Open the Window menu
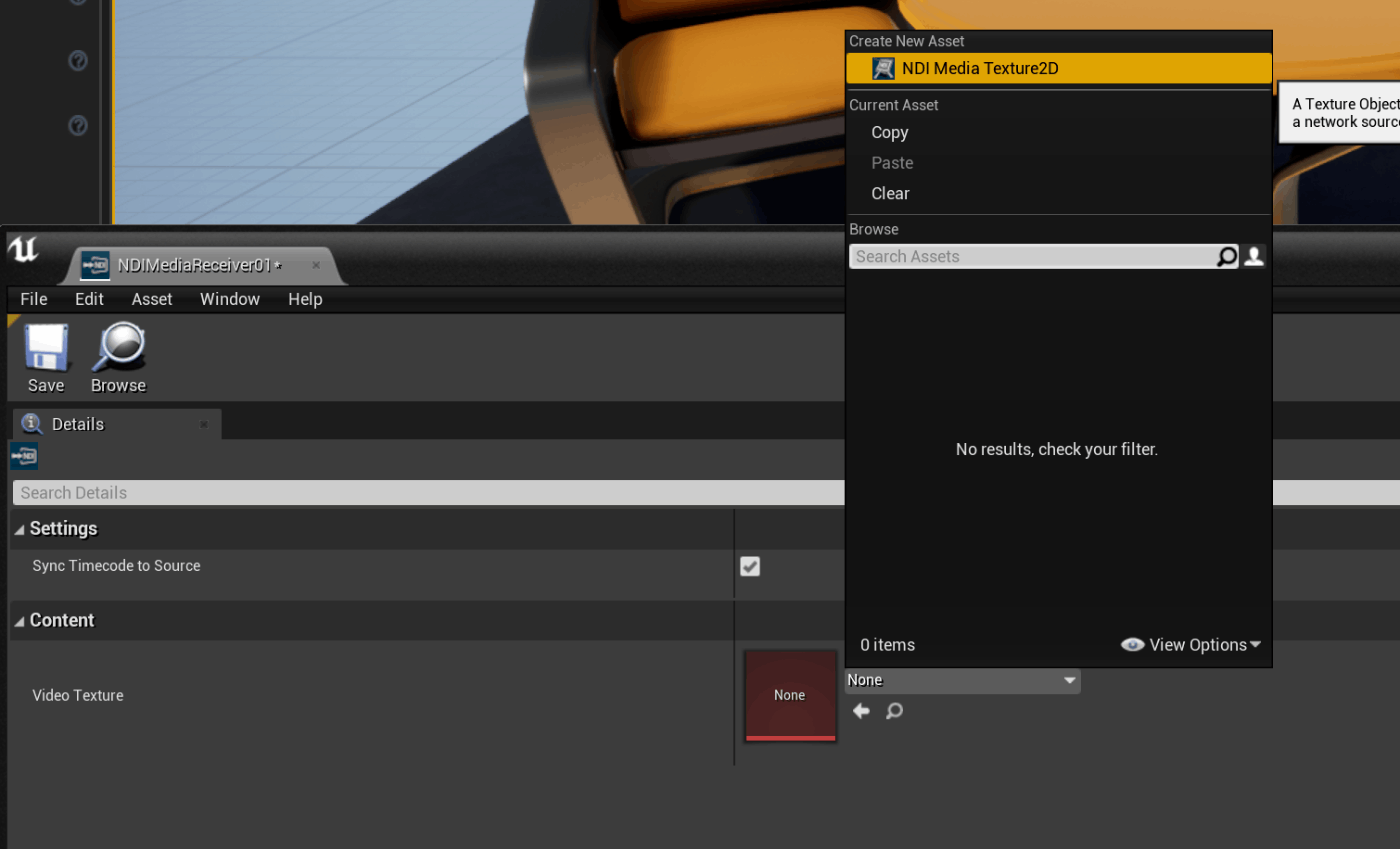This screenshot has height=849, width=1400. [230, 299]
